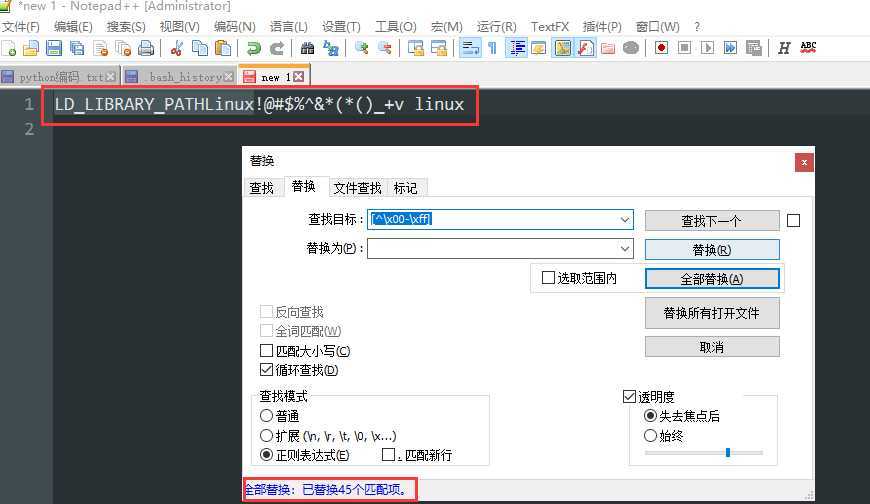Screen dimensions: 870x504
Task: Cut selection with the scissors icon
Action: 176,48
